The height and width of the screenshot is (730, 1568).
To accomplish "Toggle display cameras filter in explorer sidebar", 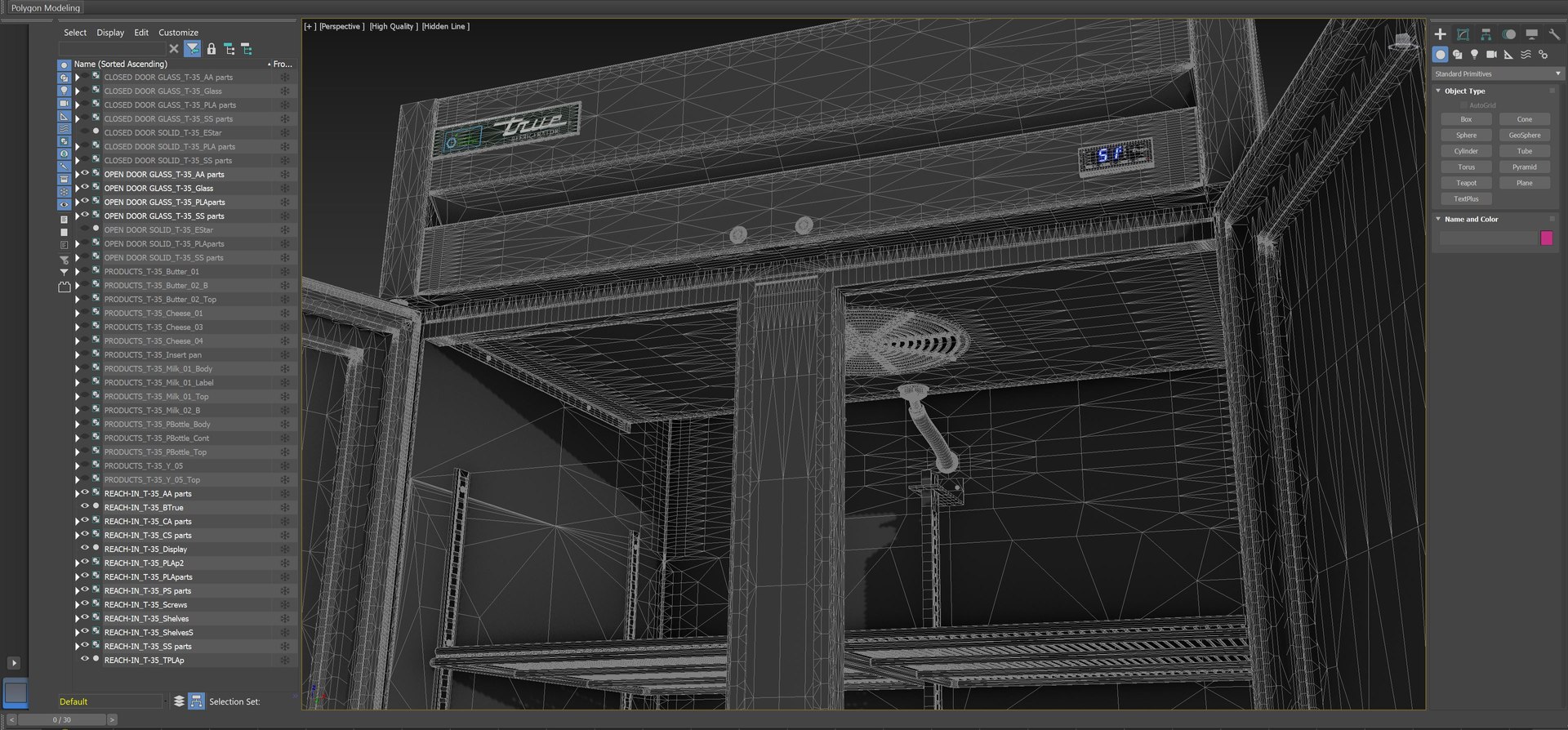I will point(65,104).
